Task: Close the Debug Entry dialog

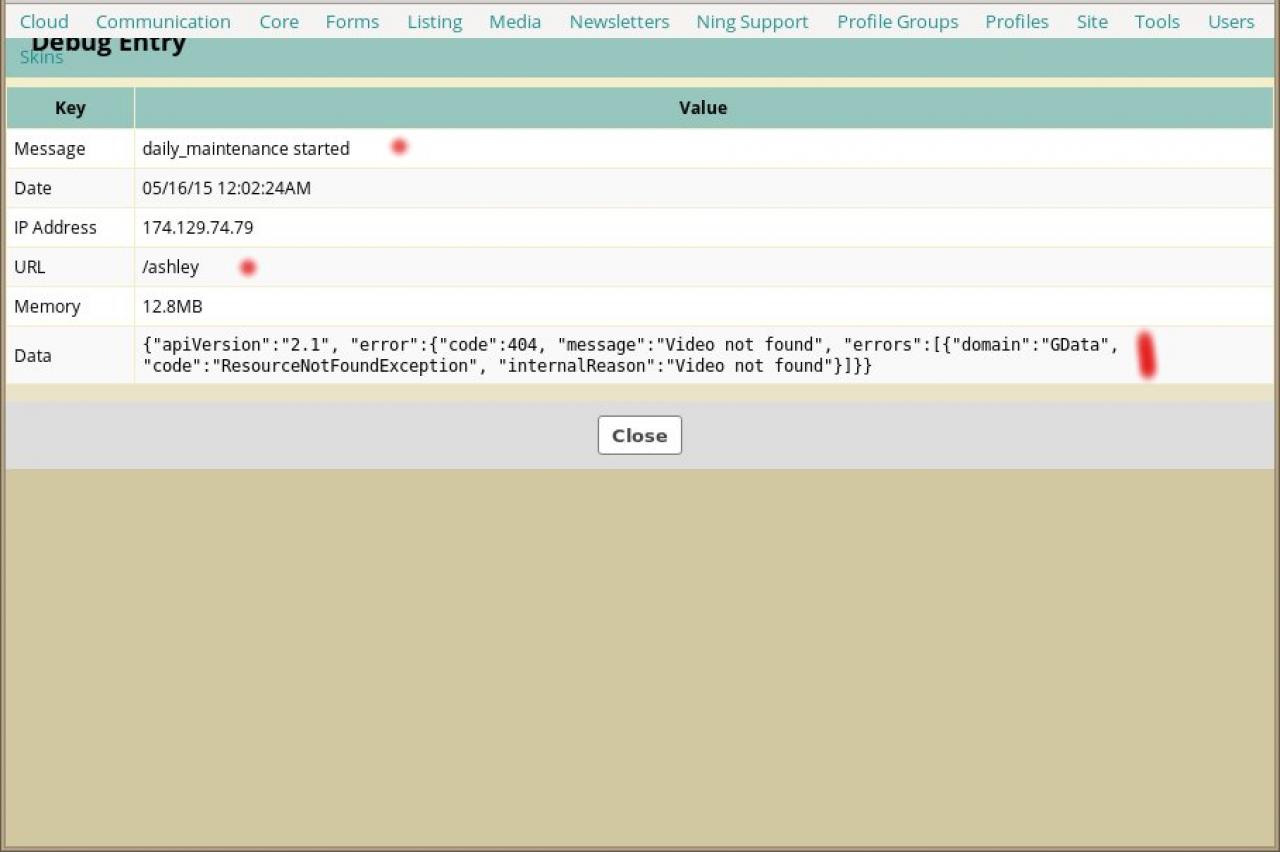Action: [639, 436]
